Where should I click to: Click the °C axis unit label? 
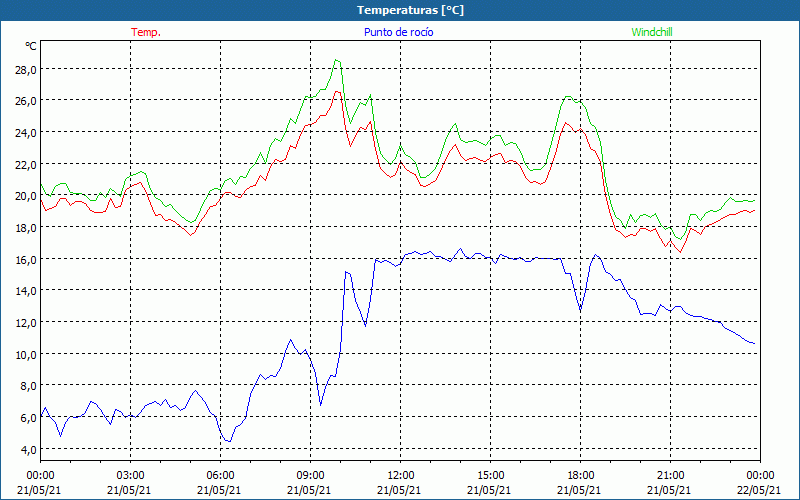31,46
